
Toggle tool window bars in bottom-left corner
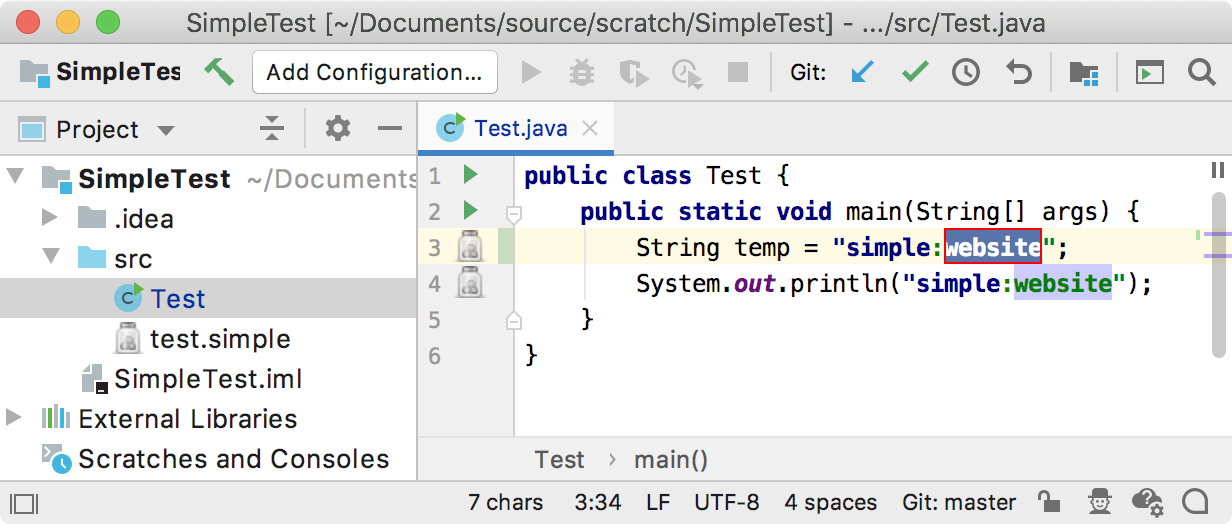25,502
